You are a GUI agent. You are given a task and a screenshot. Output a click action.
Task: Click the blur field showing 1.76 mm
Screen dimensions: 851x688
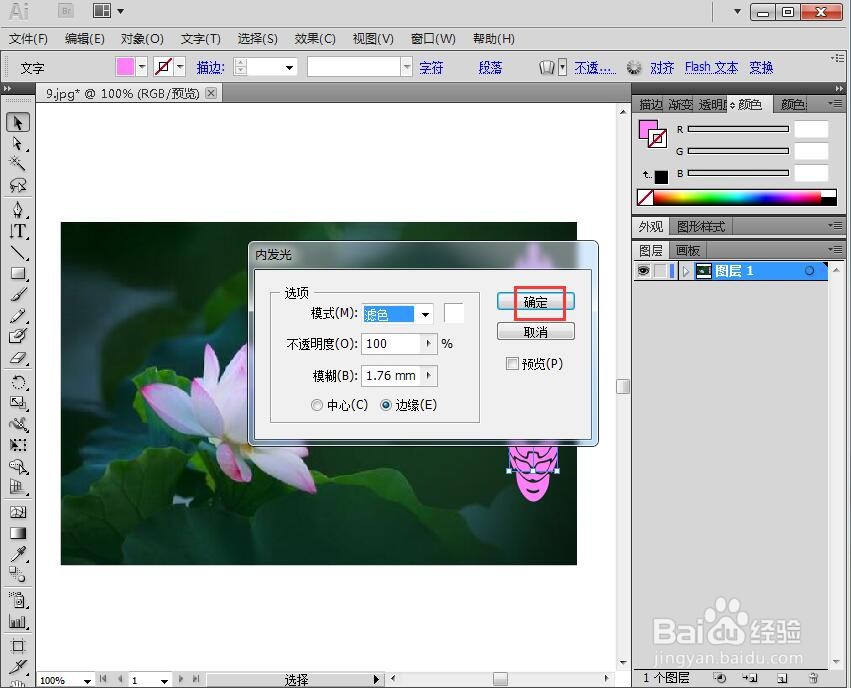click(391, 375)
